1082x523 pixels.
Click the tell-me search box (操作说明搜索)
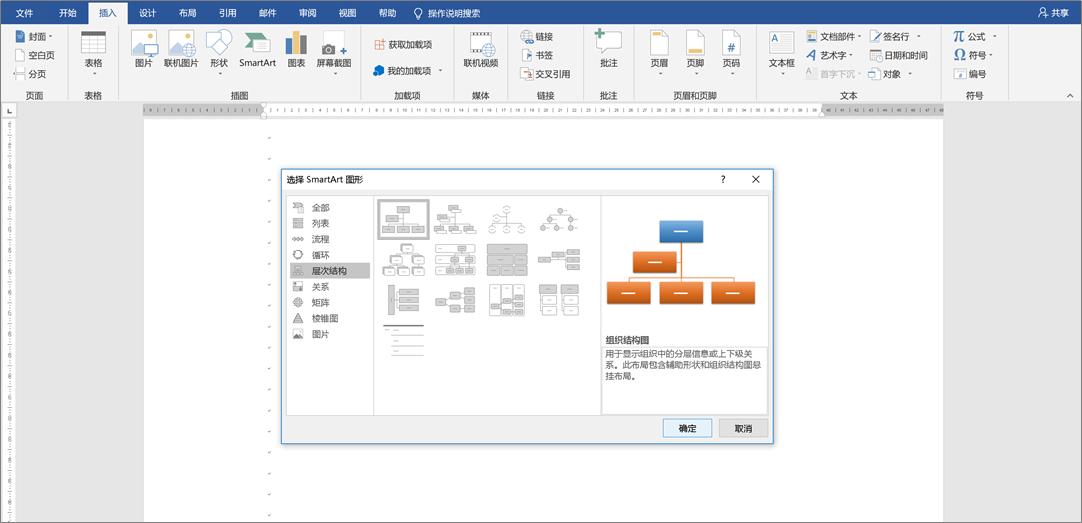pyautogui.click(x=447, y=13)
